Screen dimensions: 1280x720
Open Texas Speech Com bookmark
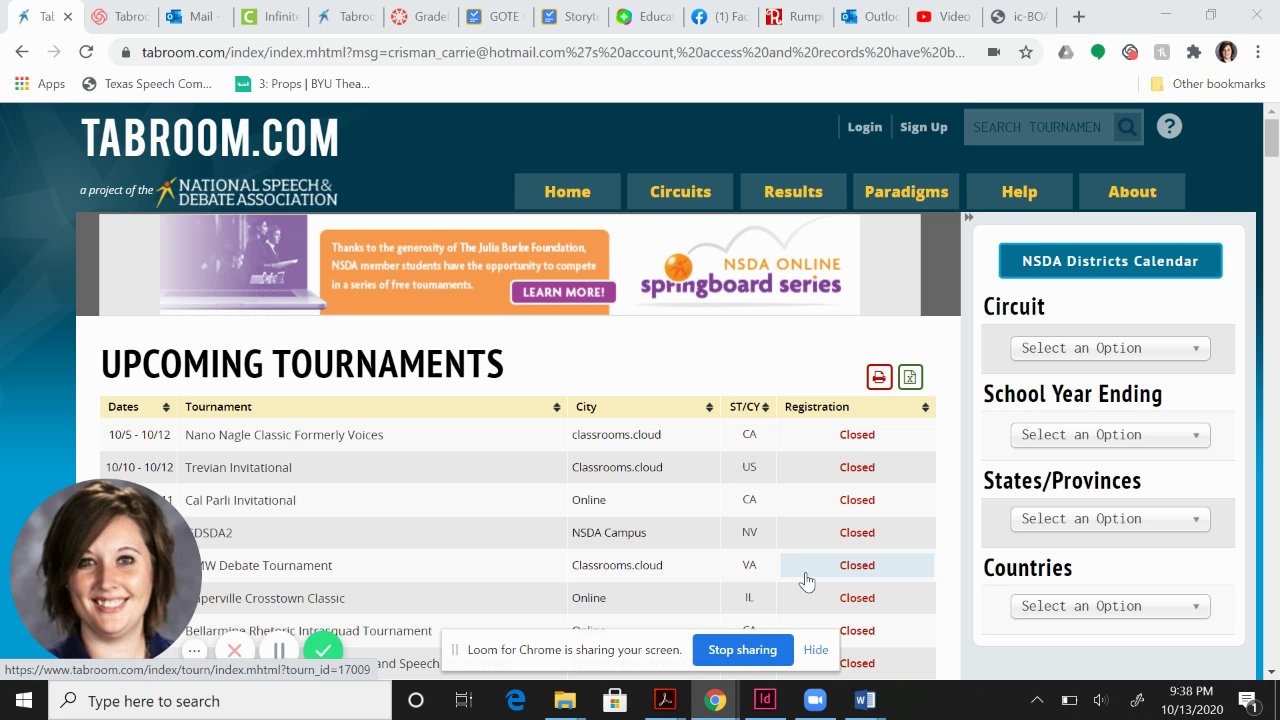coord(147,84)
